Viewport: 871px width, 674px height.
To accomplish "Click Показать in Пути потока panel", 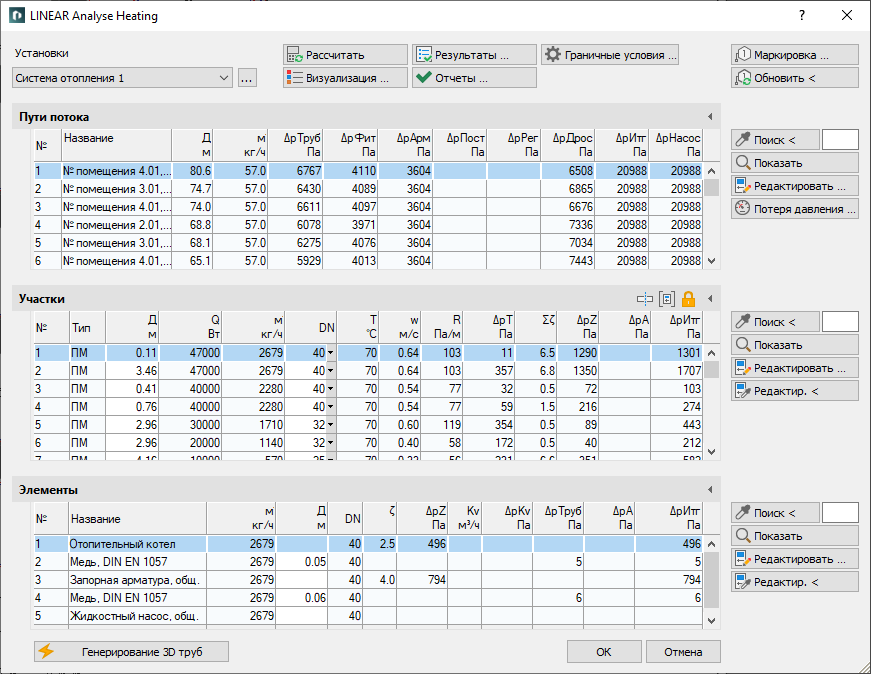I will point(795,163).
